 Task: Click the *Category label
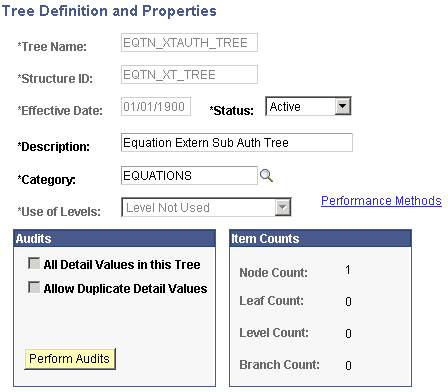tap(47, 180)
